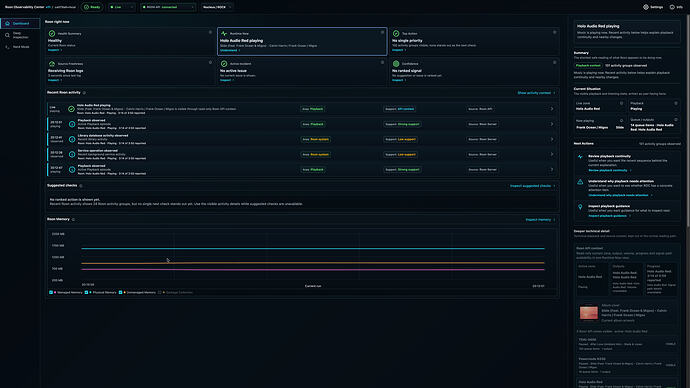690x388 pixels.
Task: Click the API context support tag
Action: click(x=400, y=109)
